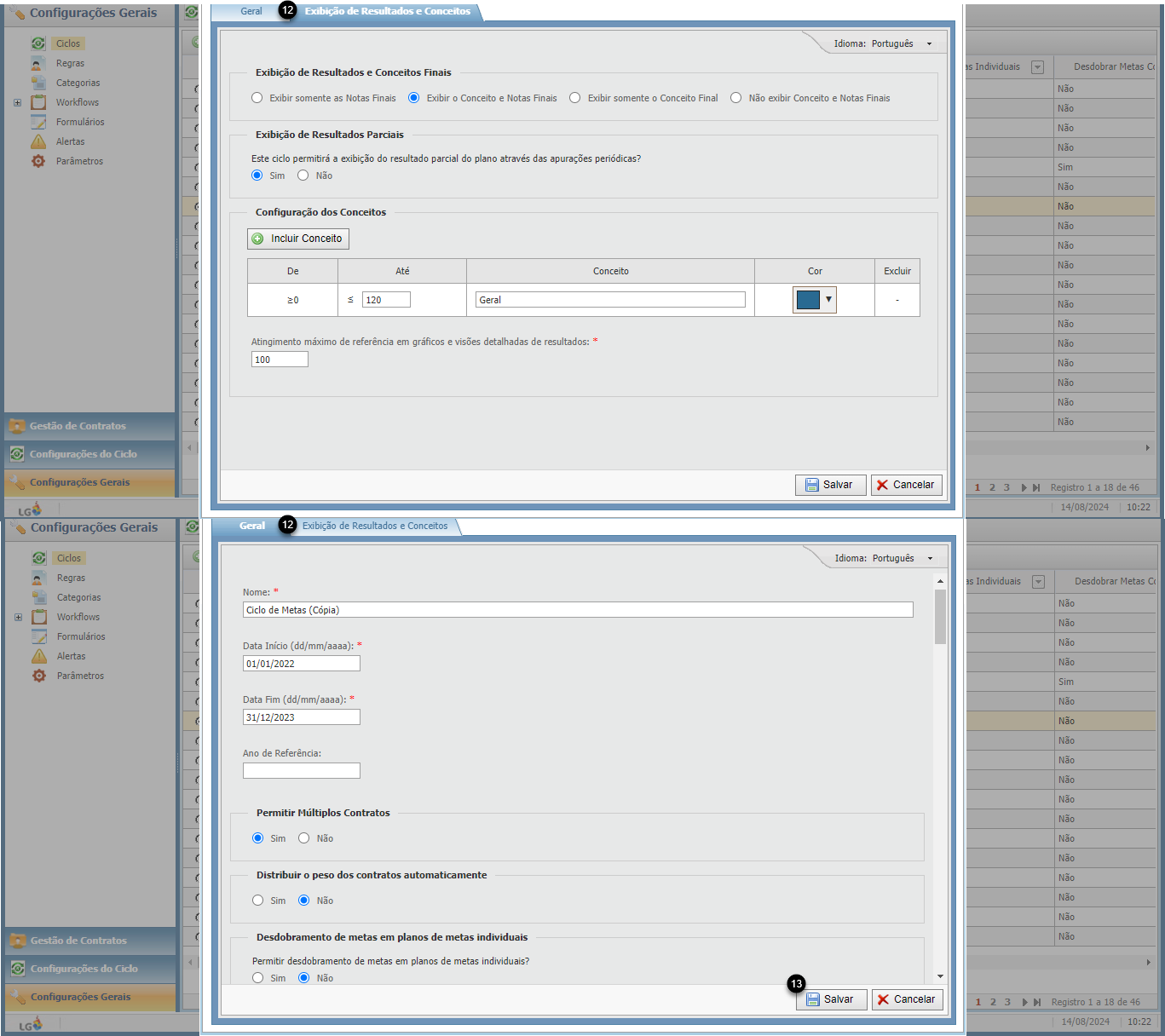The height and width of the screenshot is (1036, 1165).
Task: Click the Nome field with Ciclo de Metas (Cópia)
Action: [x=578, y=610]
